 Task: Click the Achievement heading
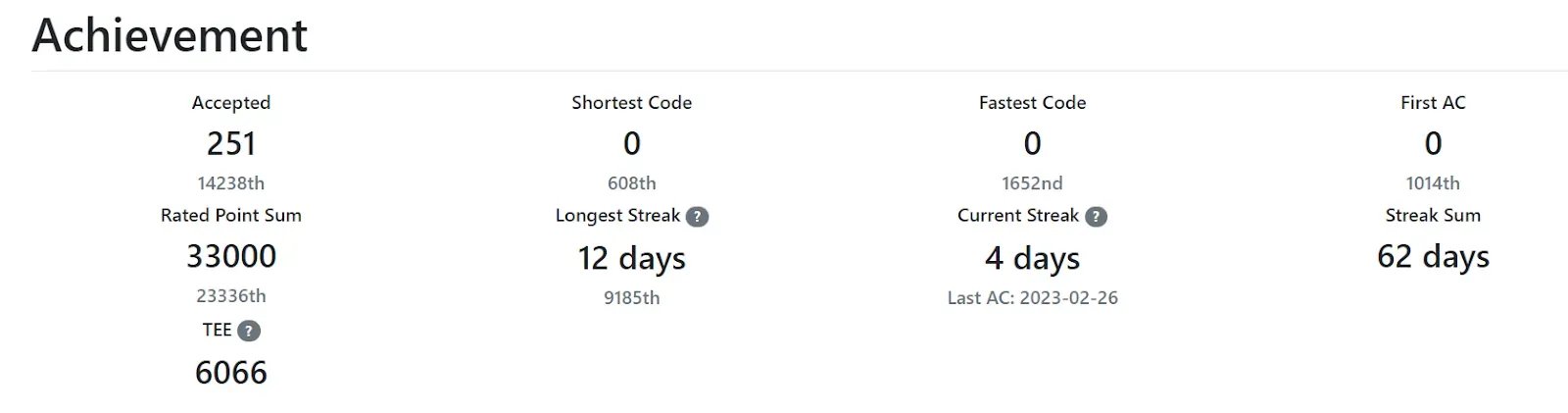click(170, 36)
